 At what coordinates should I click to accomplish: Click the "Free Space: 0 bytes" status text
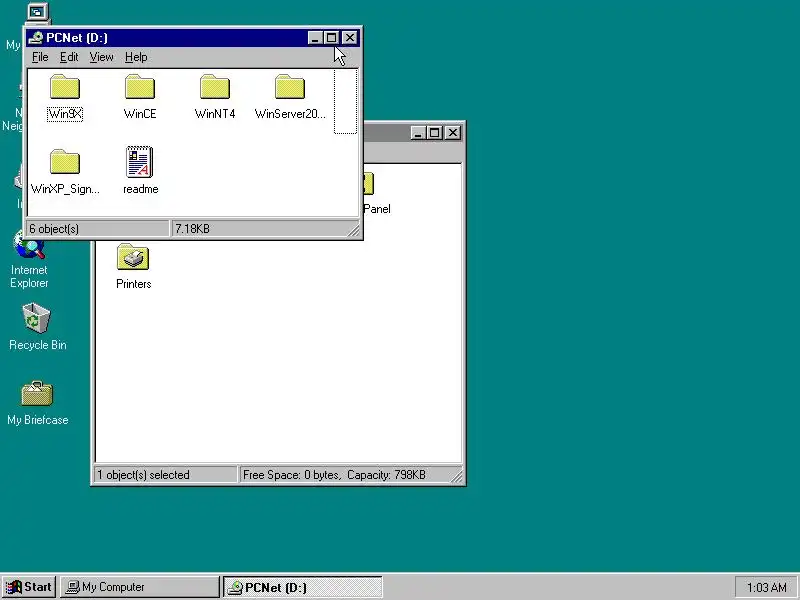pos(291,475)
